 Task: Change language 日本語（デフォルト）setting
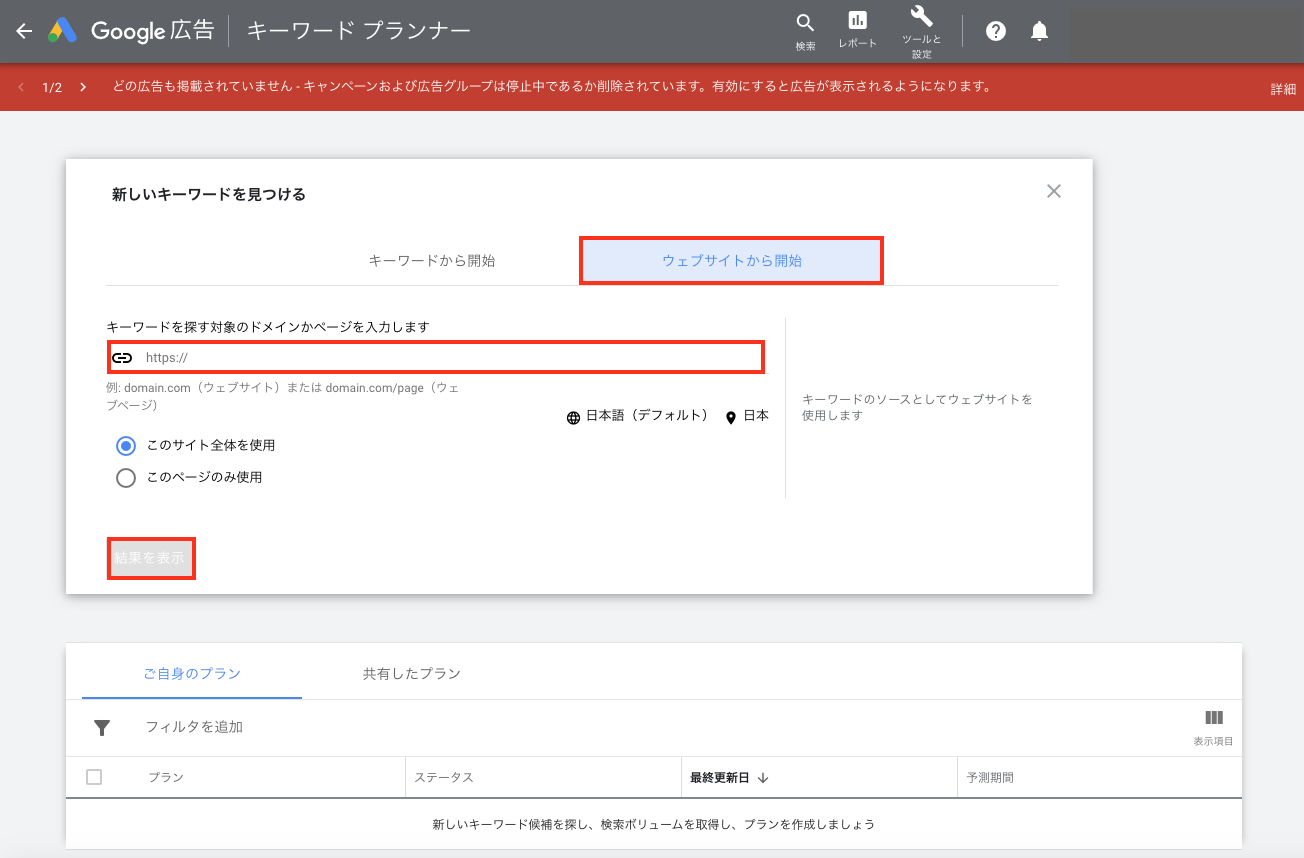click(638, 416)
